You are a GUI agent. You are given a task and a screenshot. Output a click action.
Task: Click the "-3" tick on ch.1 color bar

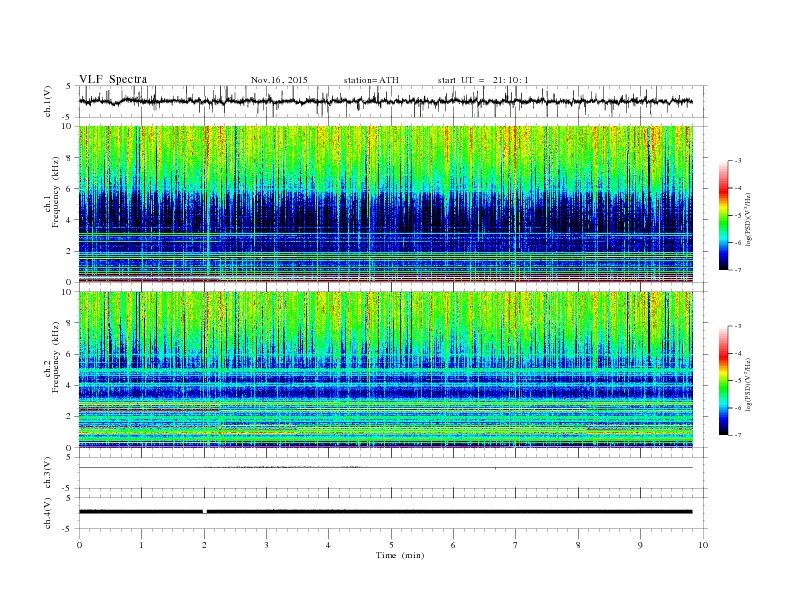[x=738, y=161]
